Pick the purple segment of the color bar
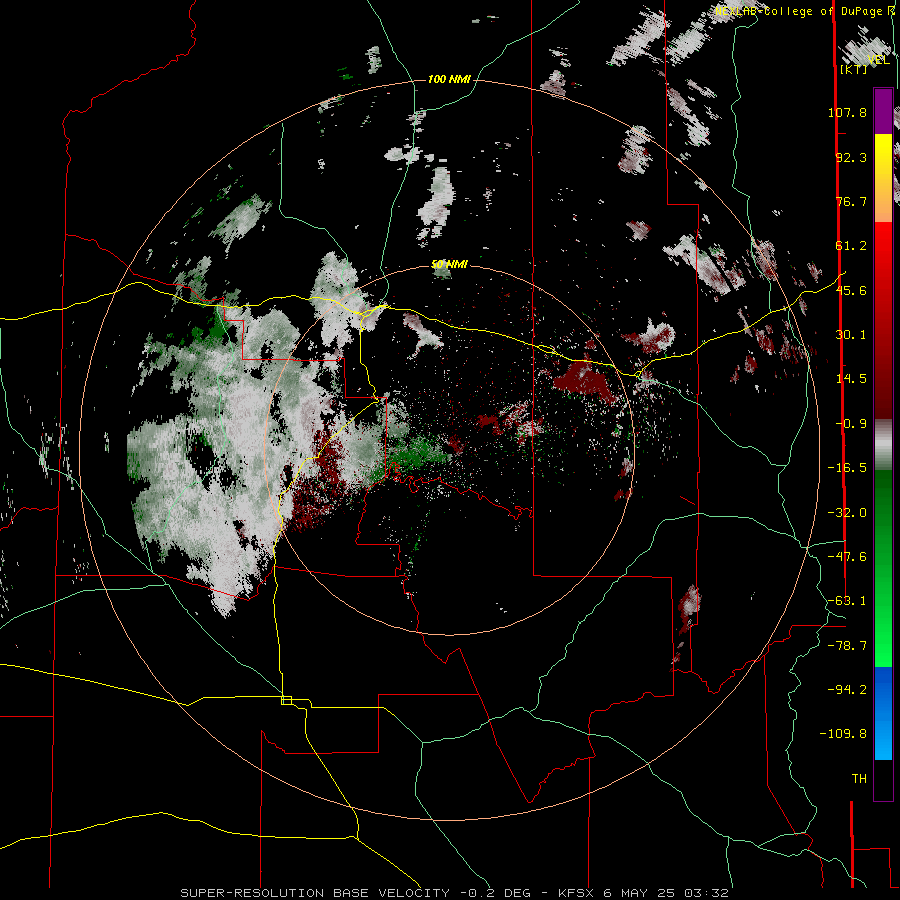The width and height of the screenshot is (900, 900). click(883, 111)
